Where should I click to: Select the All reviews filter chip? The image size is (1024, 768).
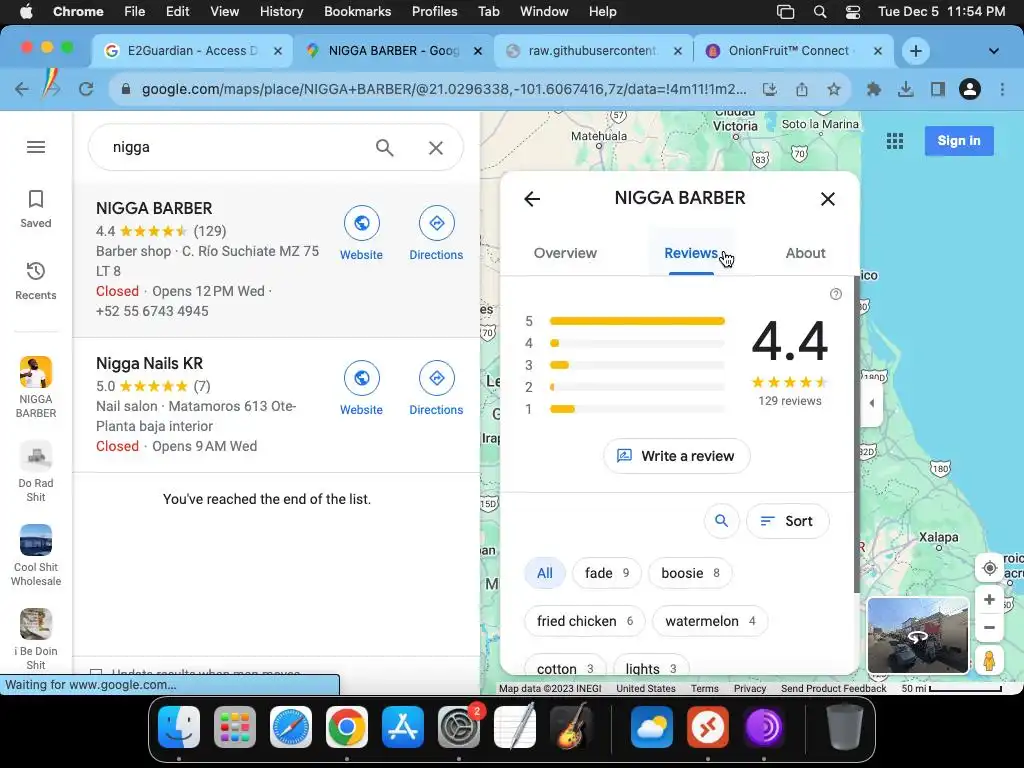coord(545,573)
